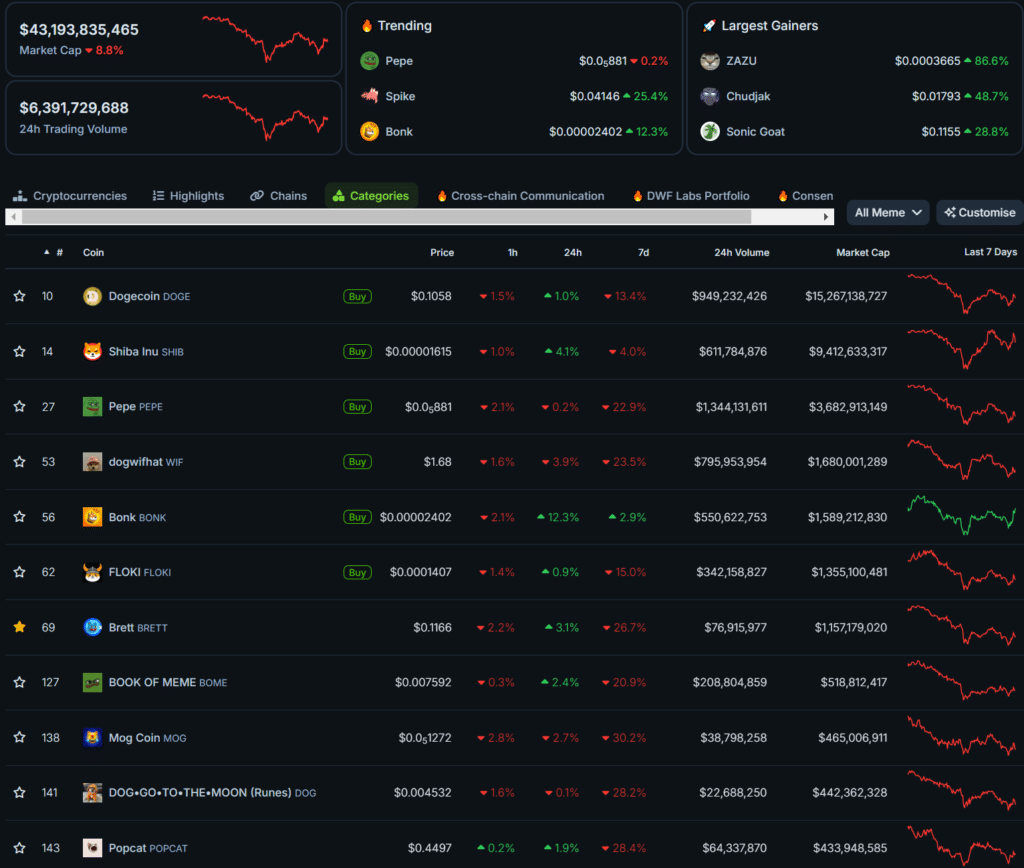Click the Mog Coin logo
This screenshot has height=868, width=1024.
[x=92, y=738]
